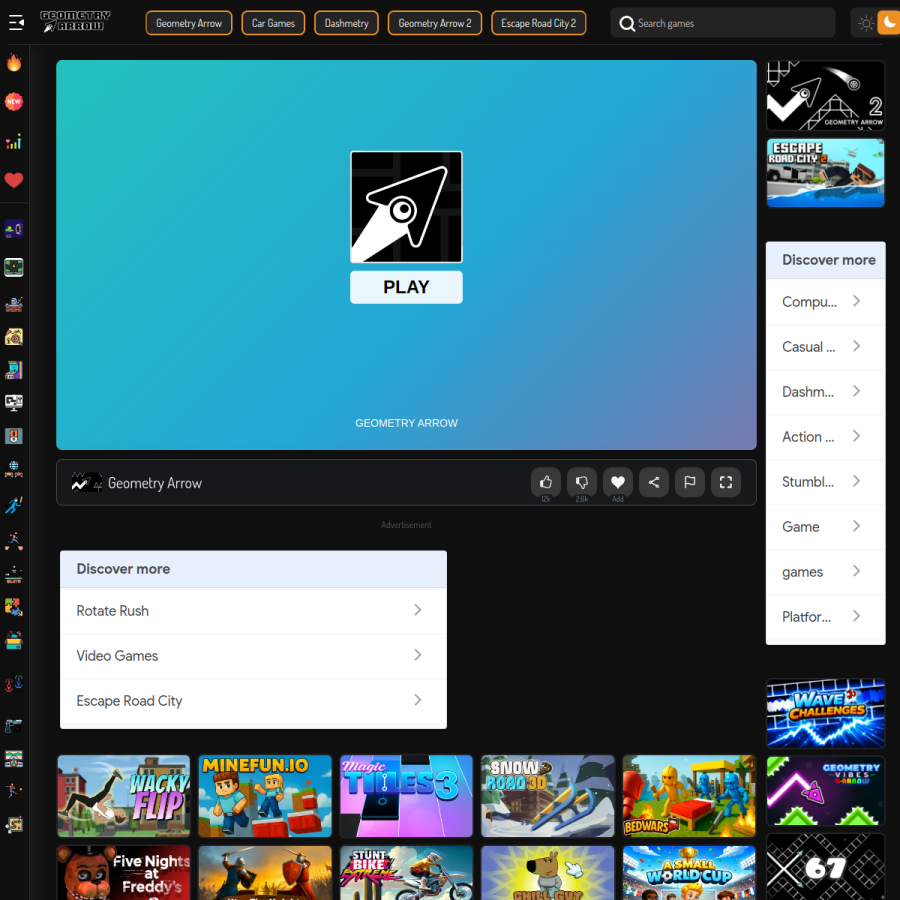This screenshot has width=900, height=900.
Task: Open the Bedwars game thumbnail
Action: [x=689, y=796]
